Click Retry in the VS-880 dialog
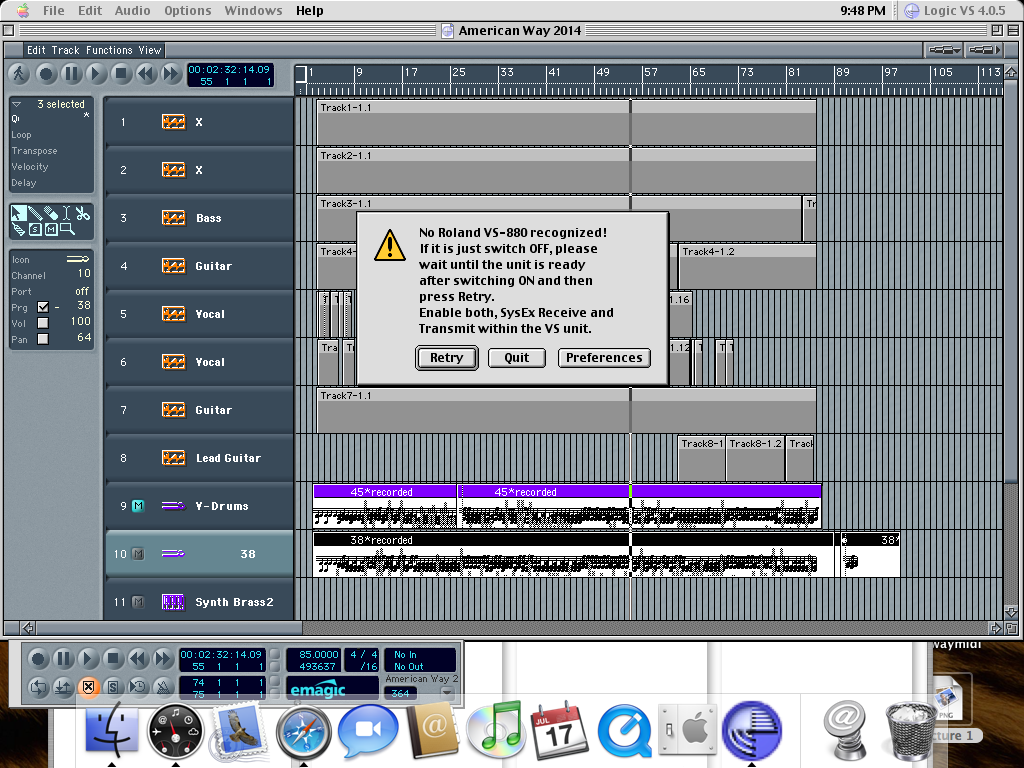The height and width of the screenshot is (768, 1024). [447, 358]
